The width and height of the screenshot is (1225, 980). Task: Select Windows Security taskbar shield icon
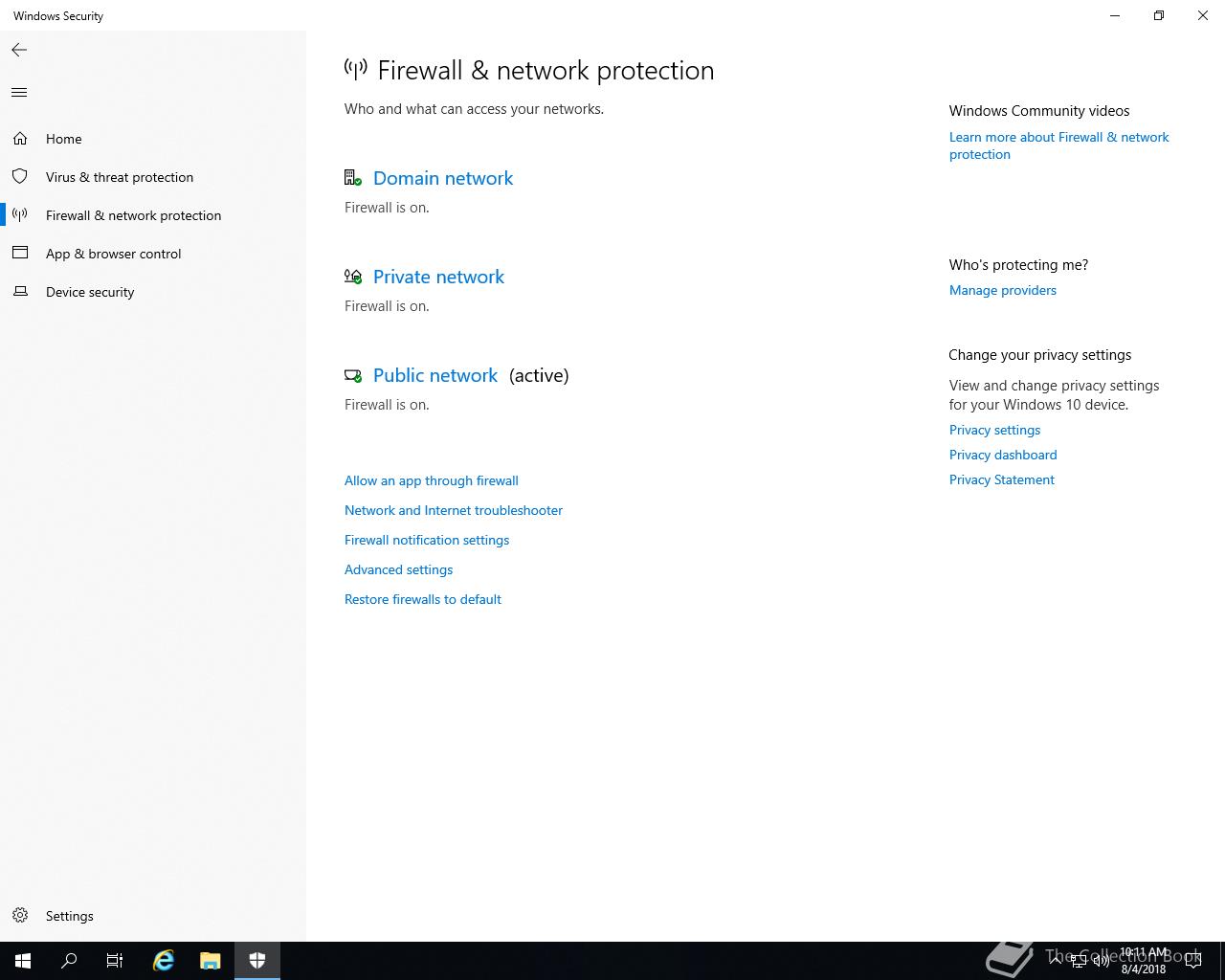(x=257, y=961)
